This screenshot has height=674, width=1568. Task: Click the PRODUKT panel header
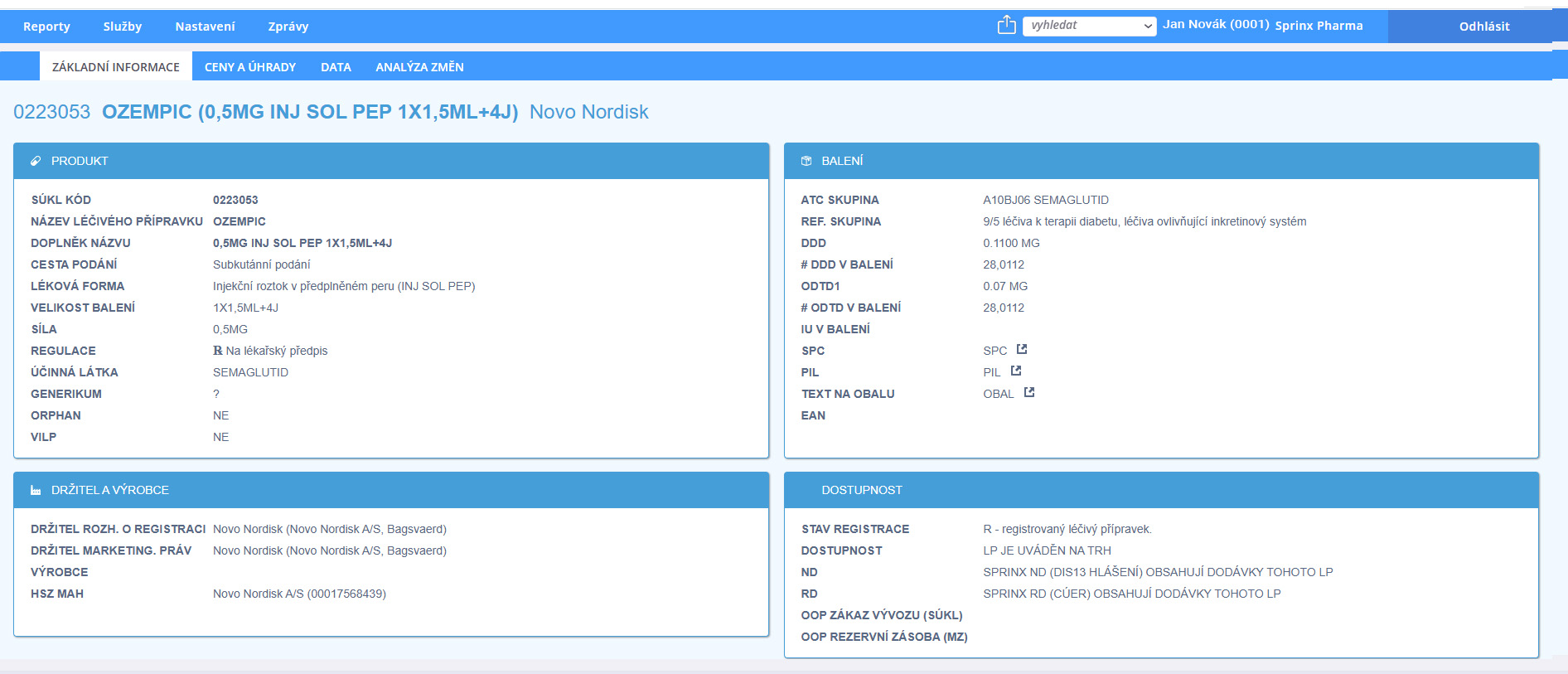(391, 161)
